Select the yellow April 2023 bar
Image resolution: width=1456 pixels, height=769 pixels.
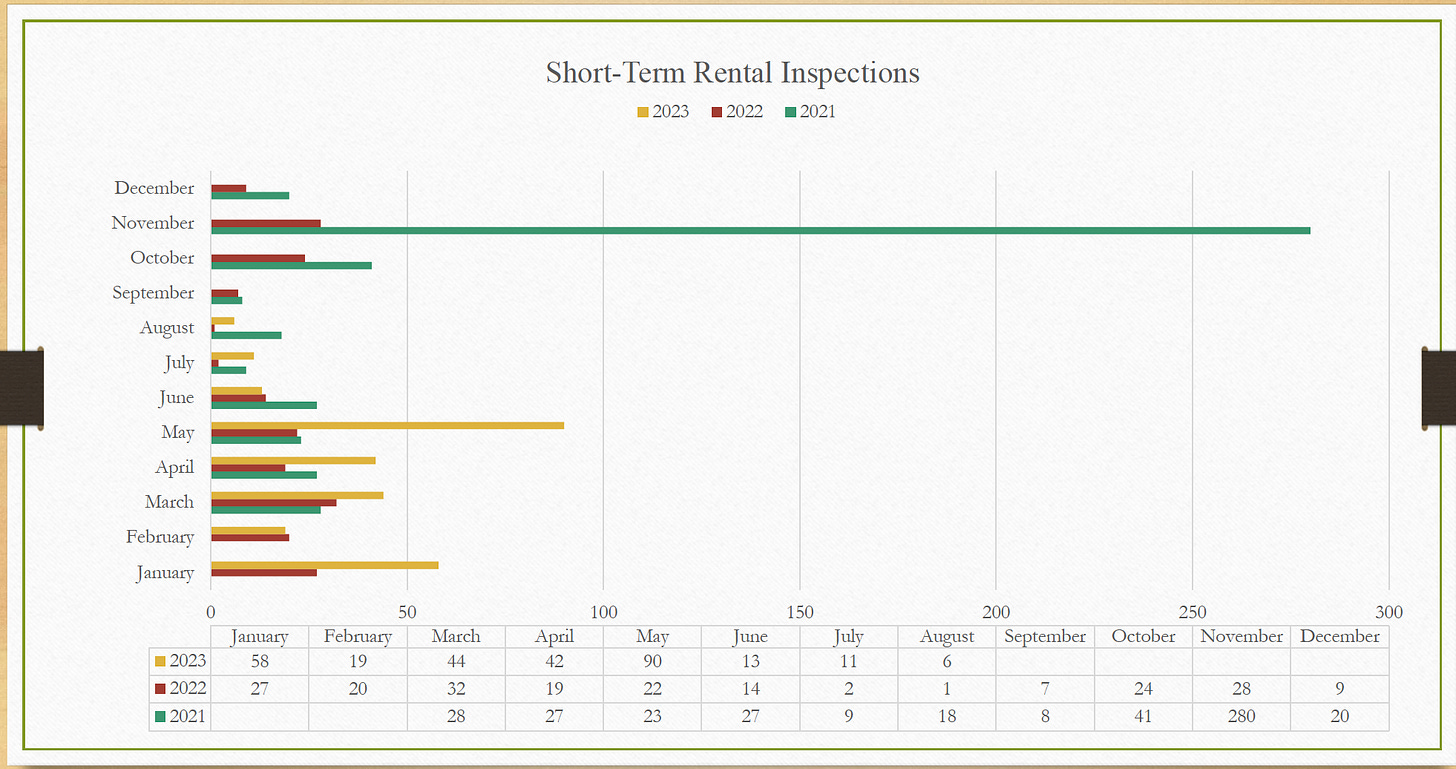[293, 460]
